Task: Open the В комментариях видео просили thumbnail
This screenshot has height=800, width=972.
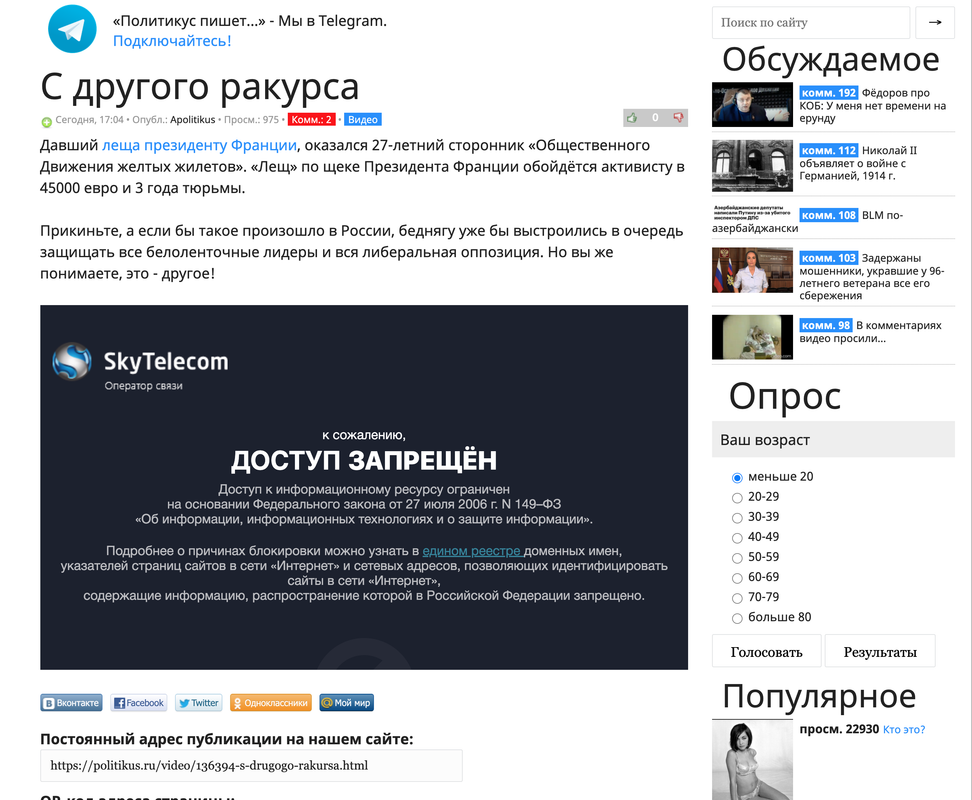Action: 752,337
